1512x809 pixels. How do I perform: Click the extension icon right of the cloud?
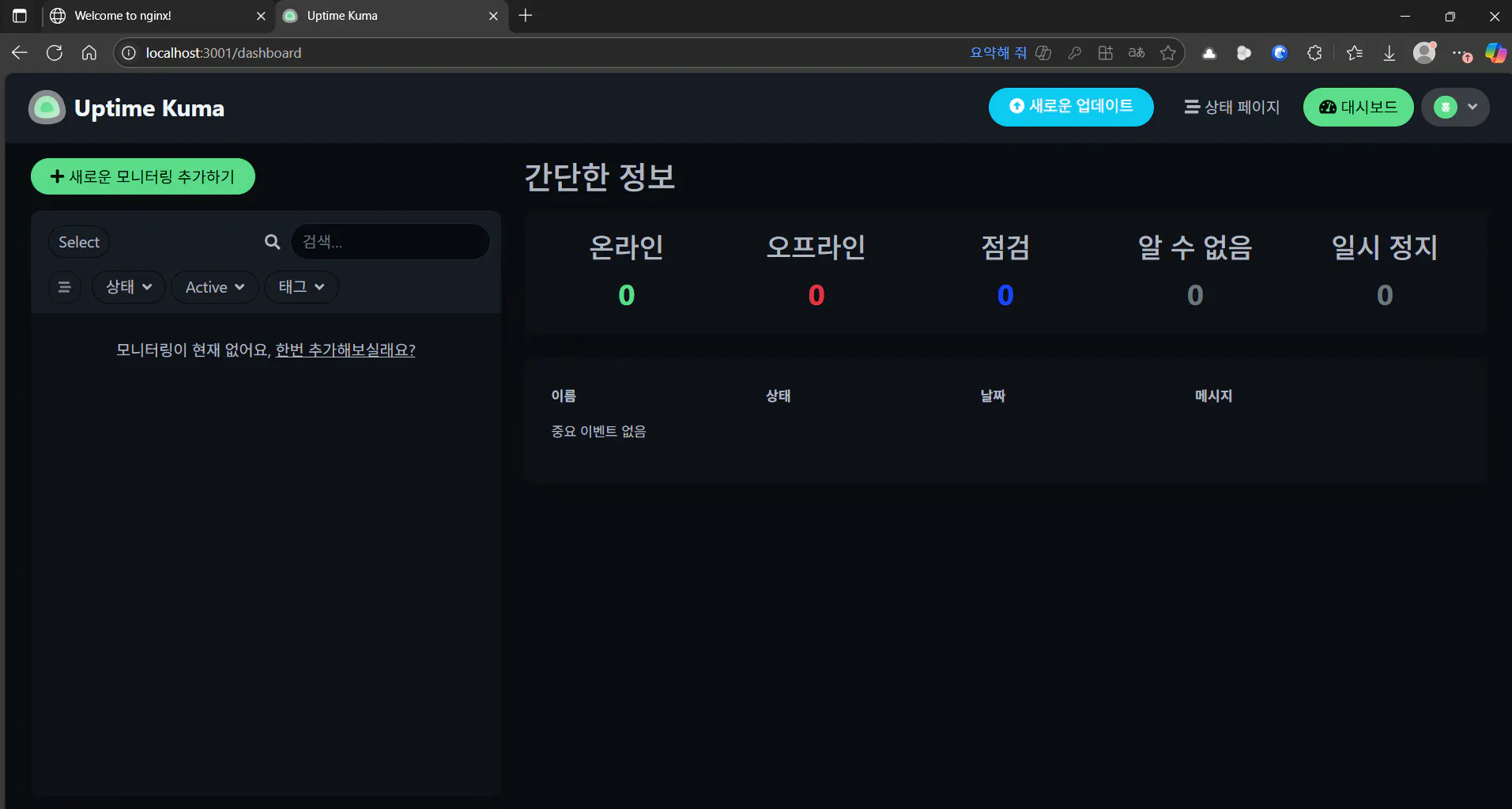tap(1244, 53)
